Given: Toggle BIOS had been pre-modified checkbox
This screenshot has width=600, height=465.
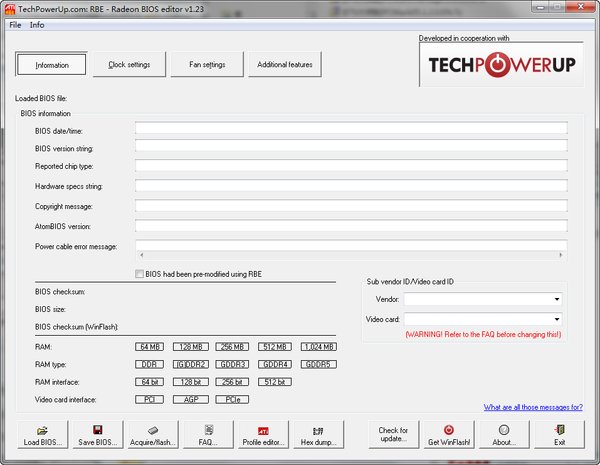Looking at the screenshot, I should (139, 274).
